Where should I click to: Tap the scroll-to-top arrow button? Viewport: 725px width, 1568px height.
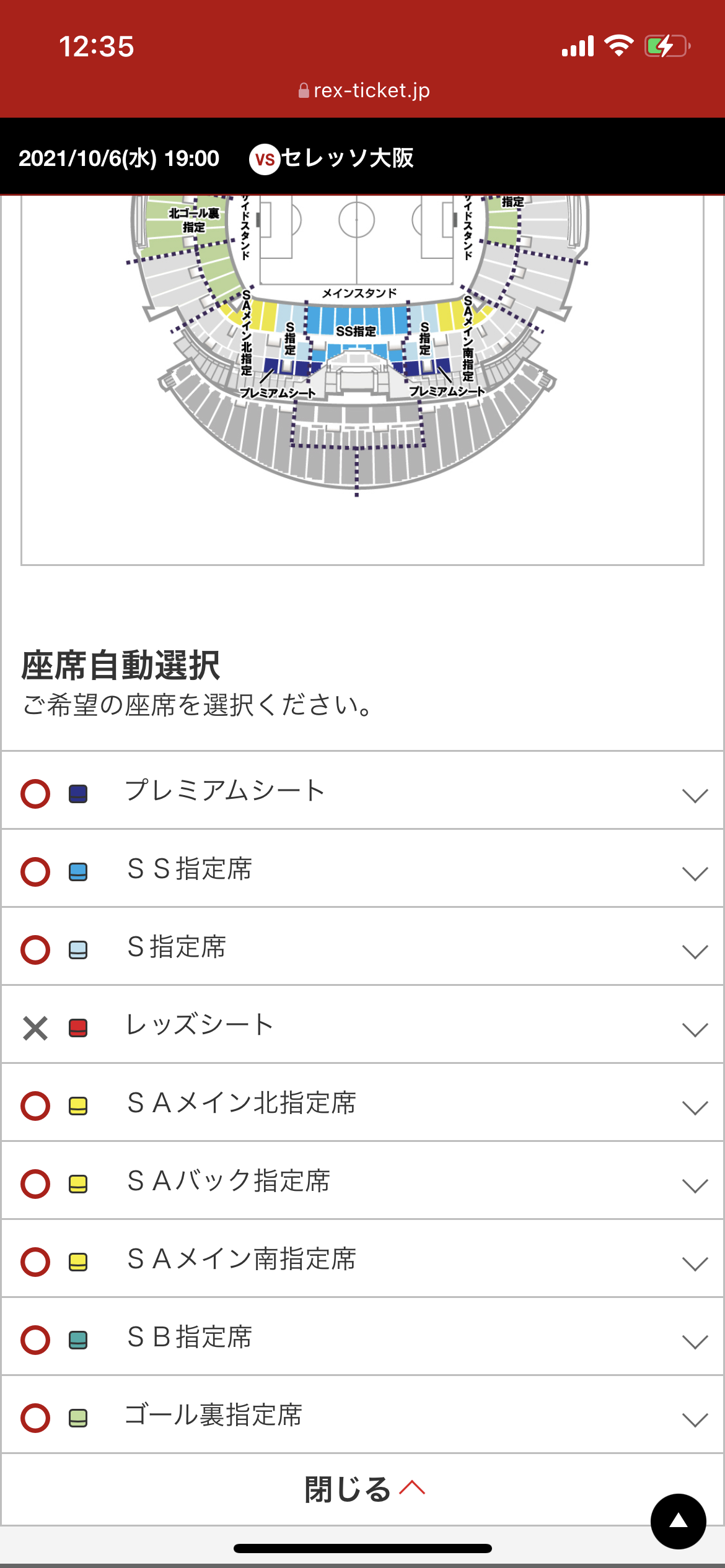coord(678,1521)
